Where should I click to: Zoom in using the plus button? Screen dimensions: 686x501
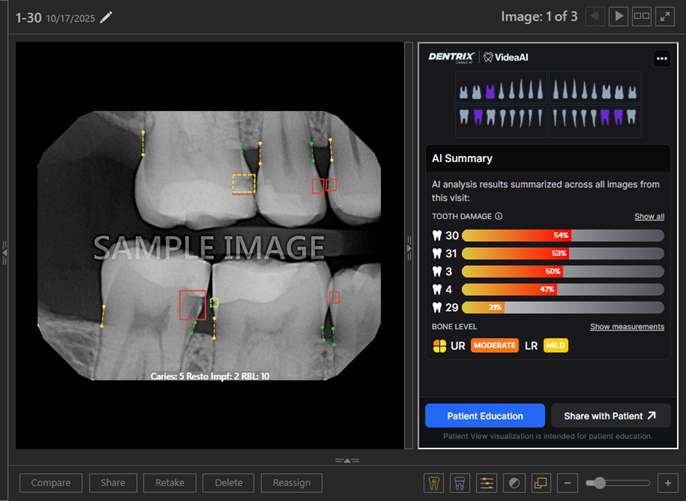click(667, 483)
